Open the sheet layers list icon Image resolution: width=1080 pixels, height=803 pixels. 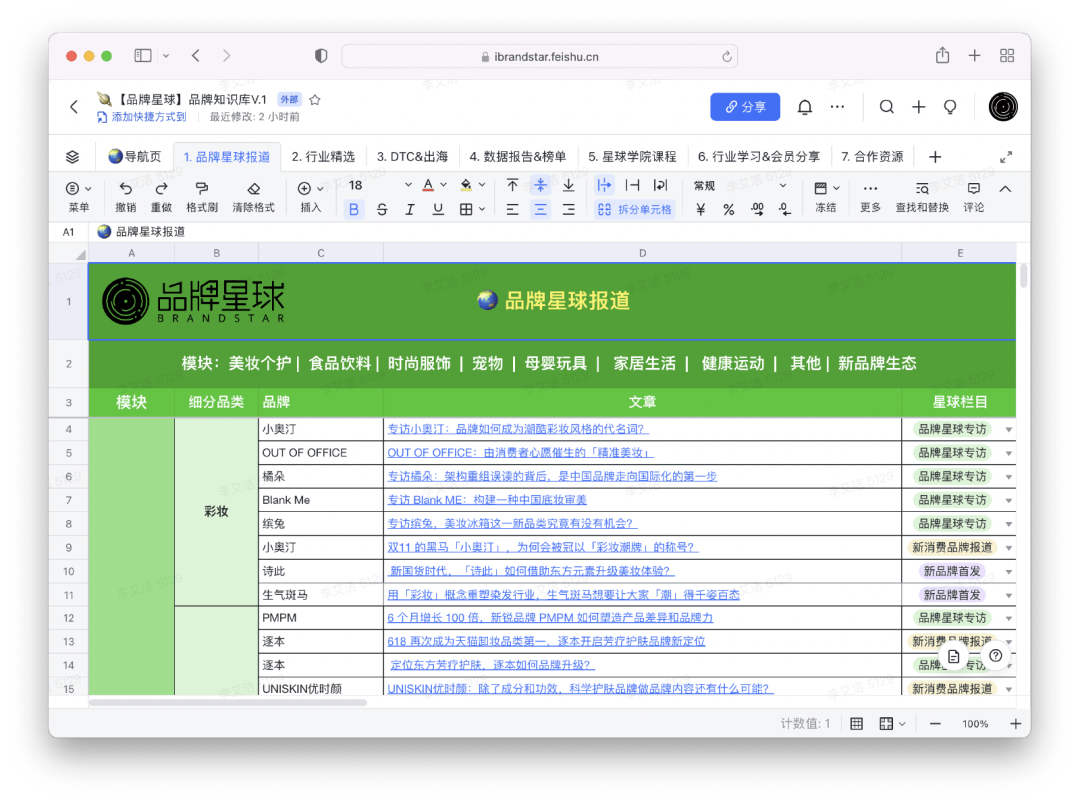pyautogui.click(x=72, y=157)
